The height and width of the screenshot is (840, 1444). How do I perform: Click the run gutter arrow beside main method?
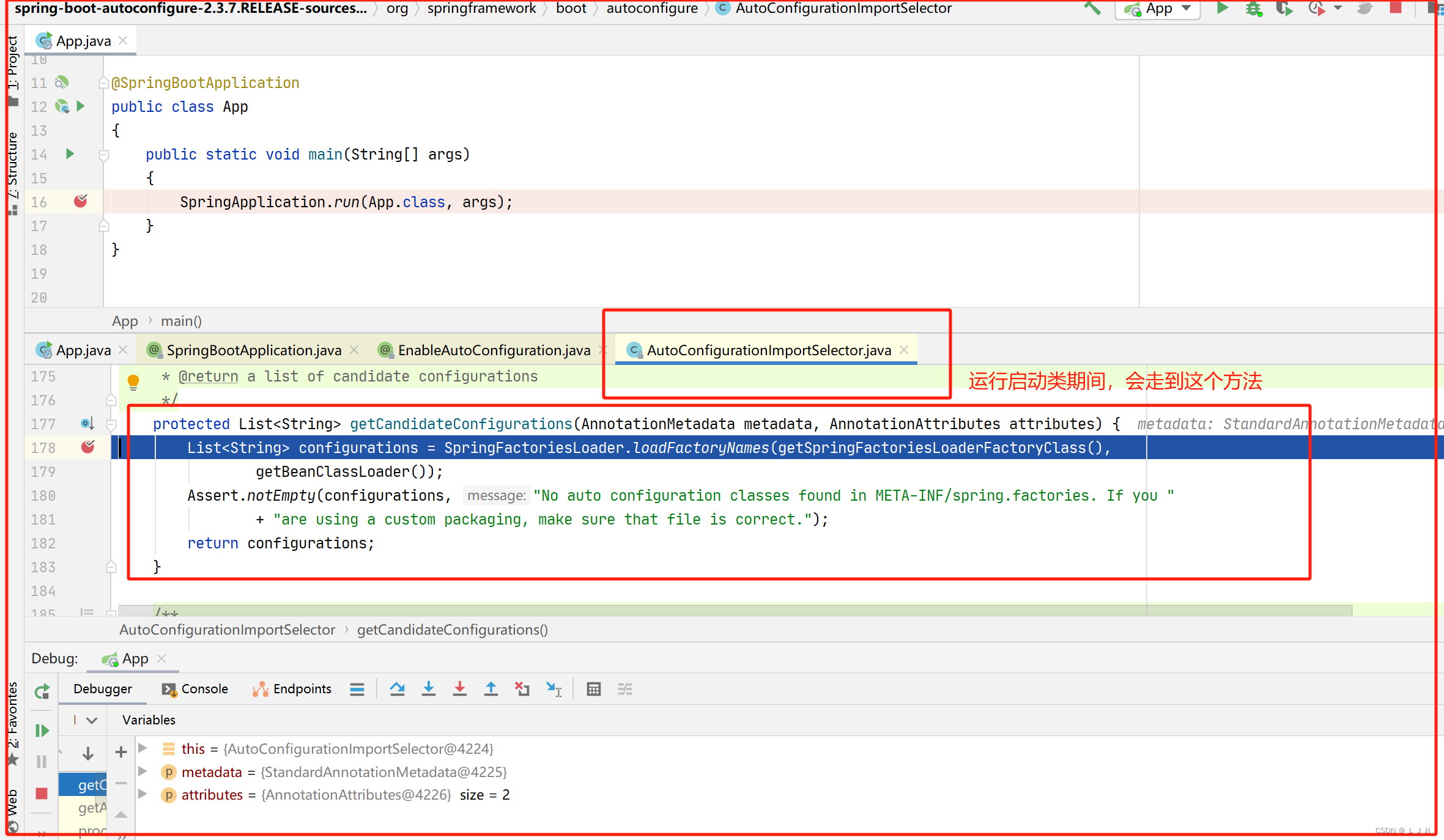point(70,154)
